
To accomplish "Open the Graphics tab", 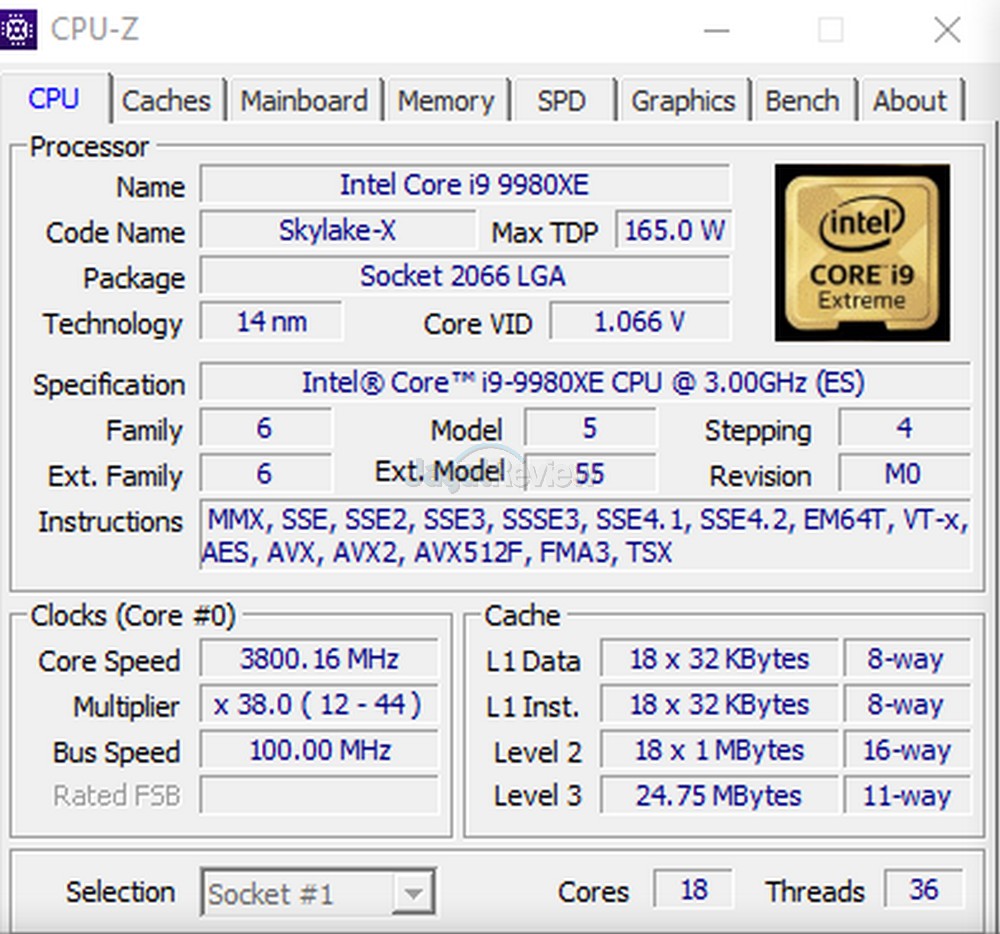I will pyautogui.click(x=683, y=101).
